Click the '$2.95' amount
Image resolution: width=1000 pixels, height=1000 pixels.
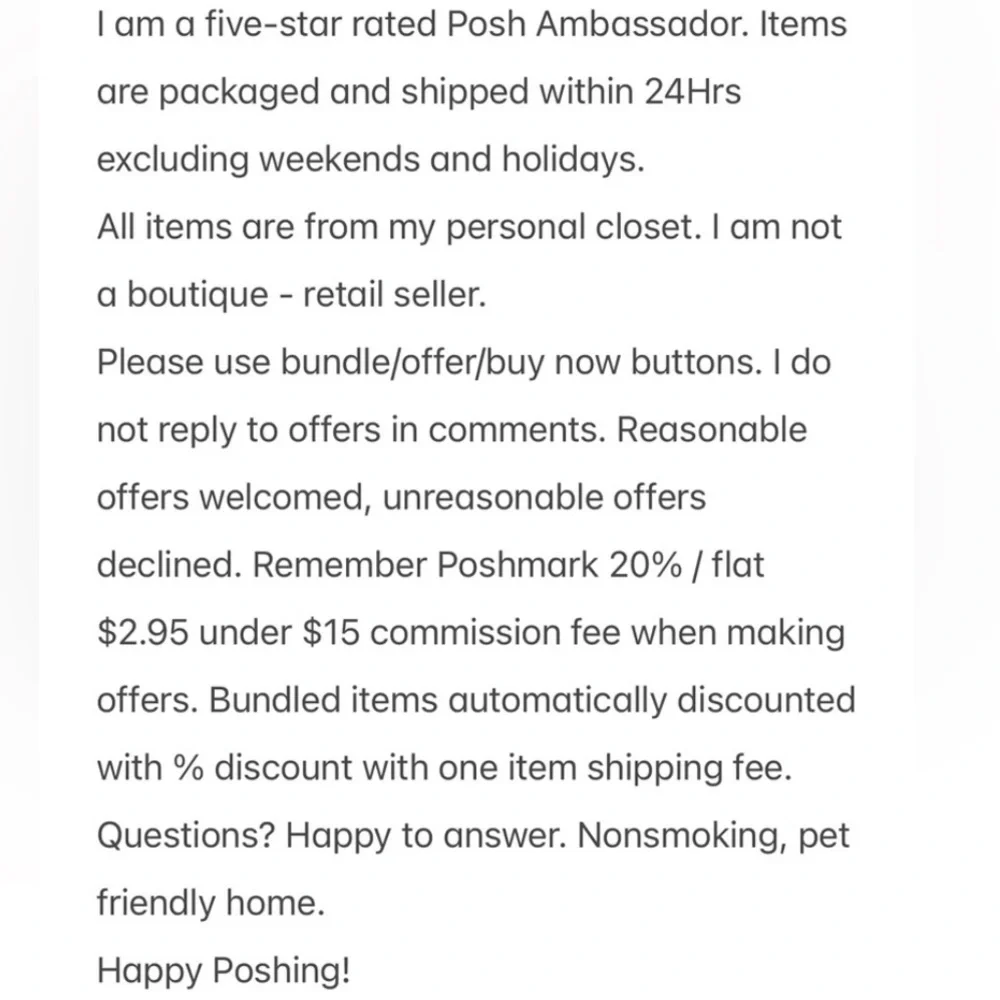(x=143, y=633)
